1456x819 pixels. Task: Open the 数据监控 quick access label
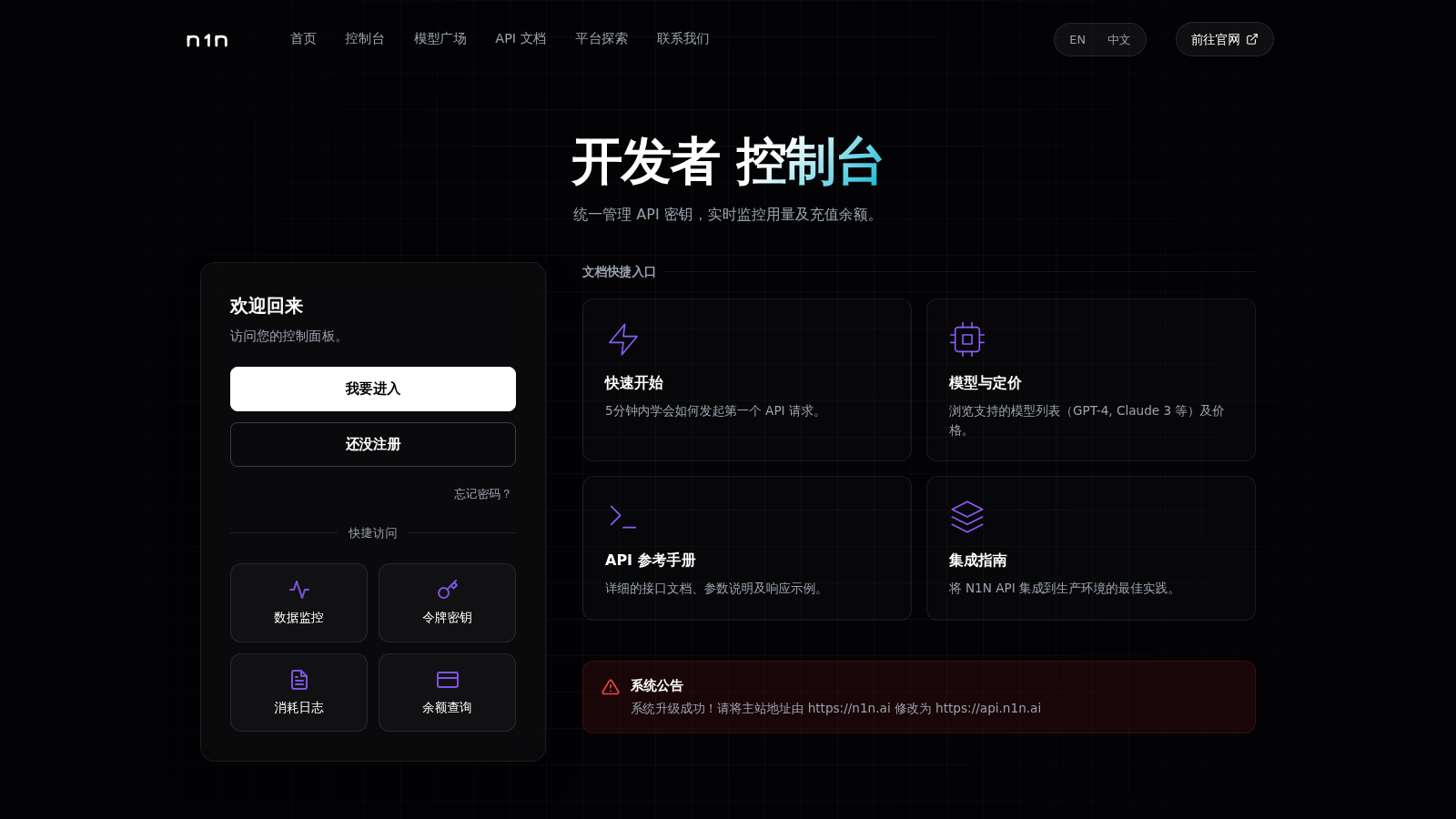click(x=299, y=618)
